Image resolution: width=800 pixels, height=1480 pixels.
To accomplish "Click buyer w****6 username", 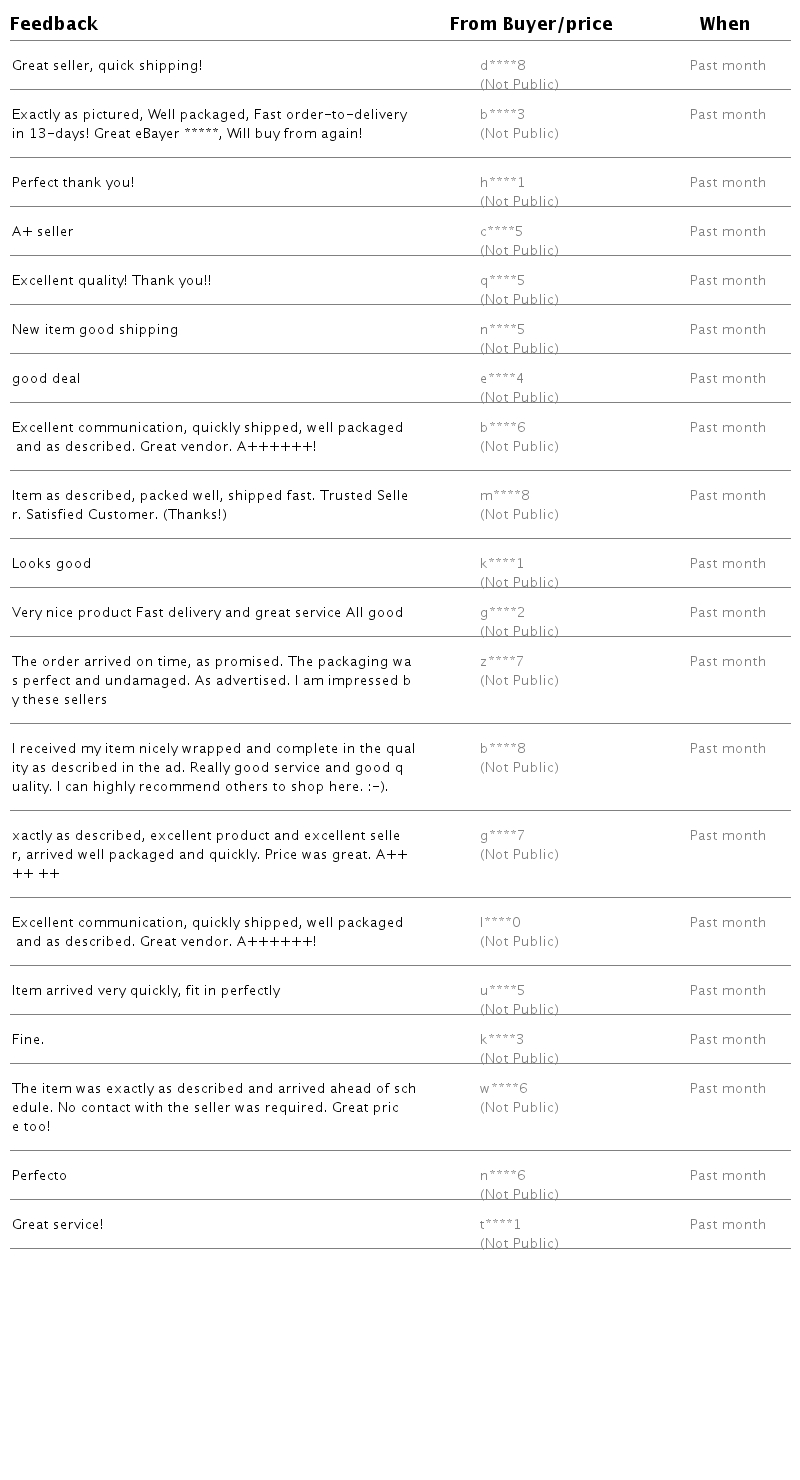I will [504, 1089].
